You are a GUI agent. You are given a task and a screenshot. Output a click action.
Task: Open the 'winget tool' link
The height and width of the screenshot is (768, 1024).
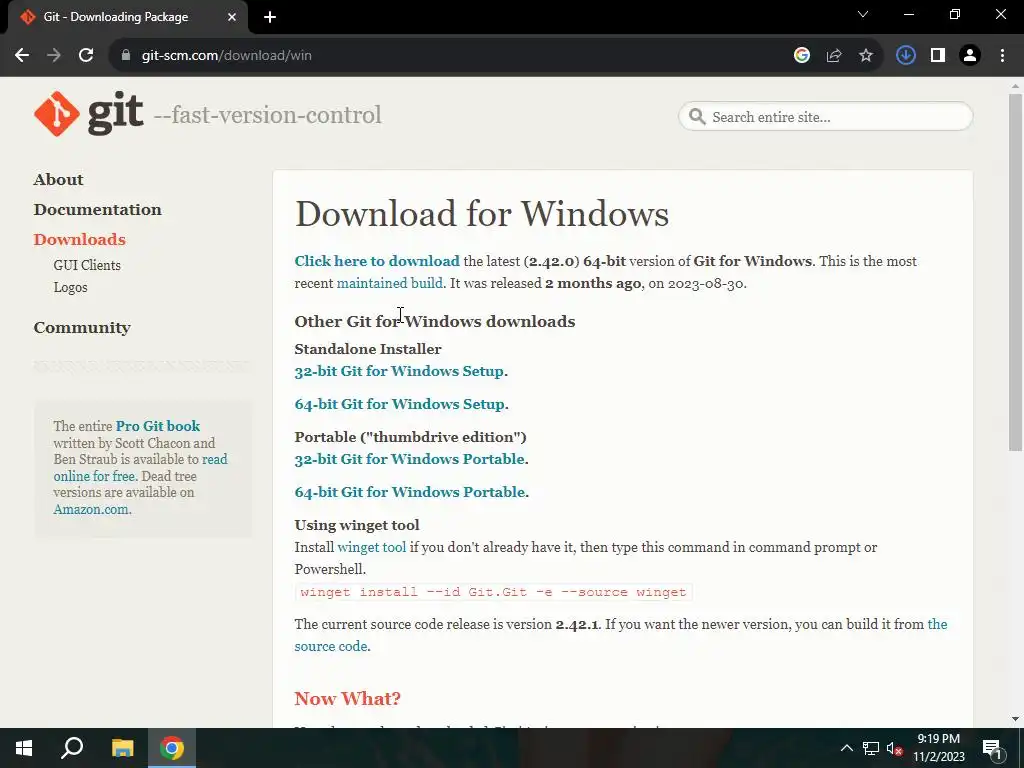click(372, 547)
